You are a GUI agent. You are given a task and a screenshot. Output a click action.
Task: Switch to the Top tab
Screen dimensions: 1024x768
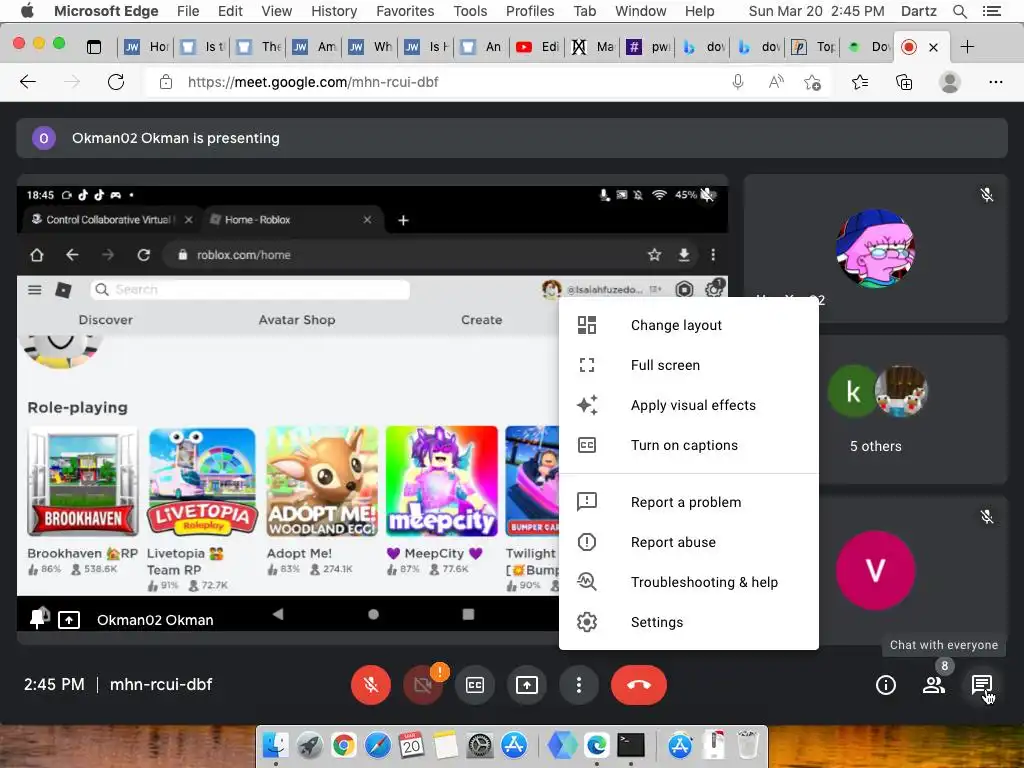814,46
